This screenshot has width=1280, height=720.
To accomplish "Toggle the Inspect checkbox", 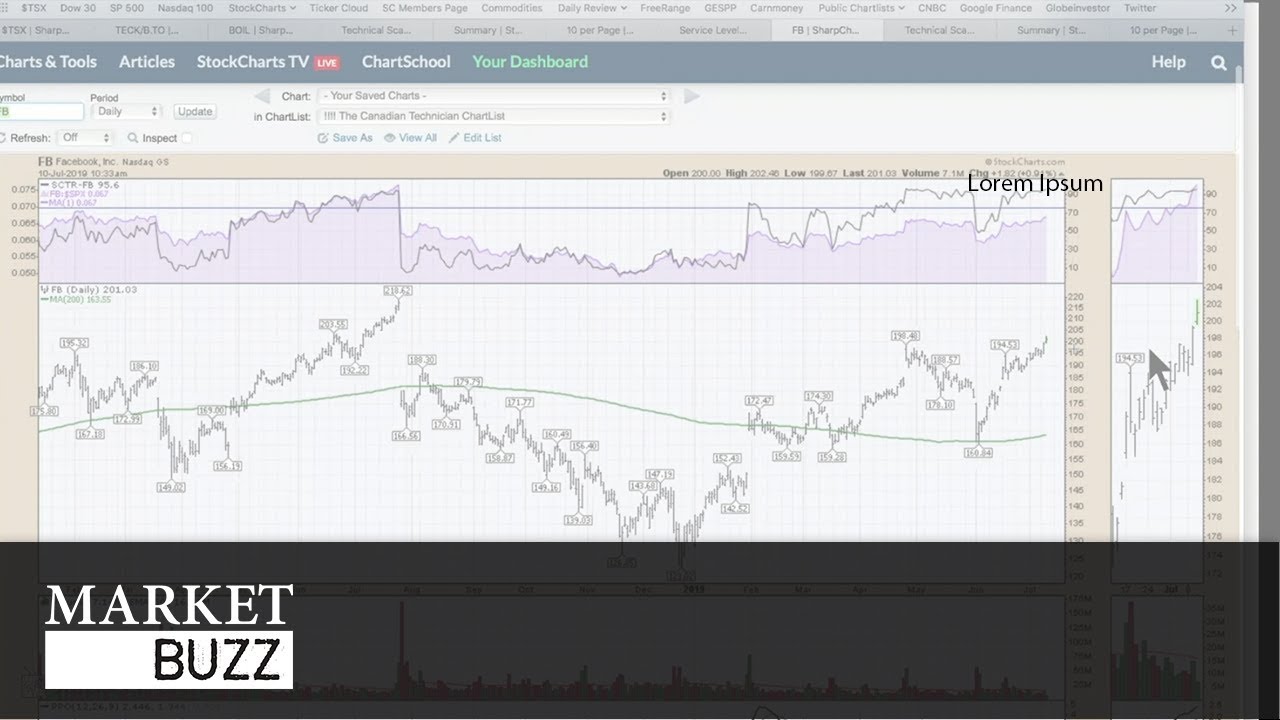I will coord(187,138).
